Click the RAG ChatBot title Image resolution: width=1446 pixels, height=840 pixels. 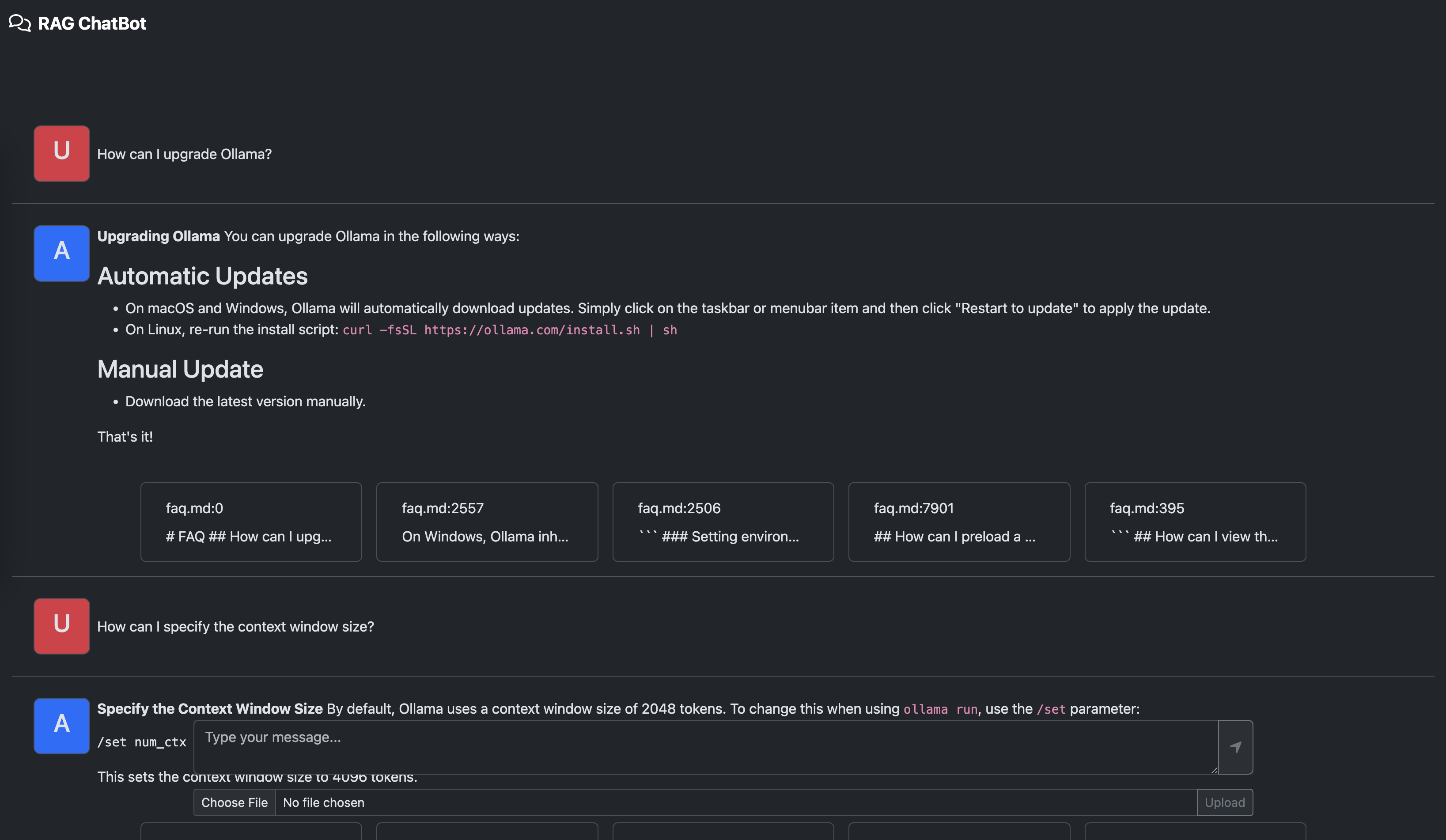click(92, 23)
